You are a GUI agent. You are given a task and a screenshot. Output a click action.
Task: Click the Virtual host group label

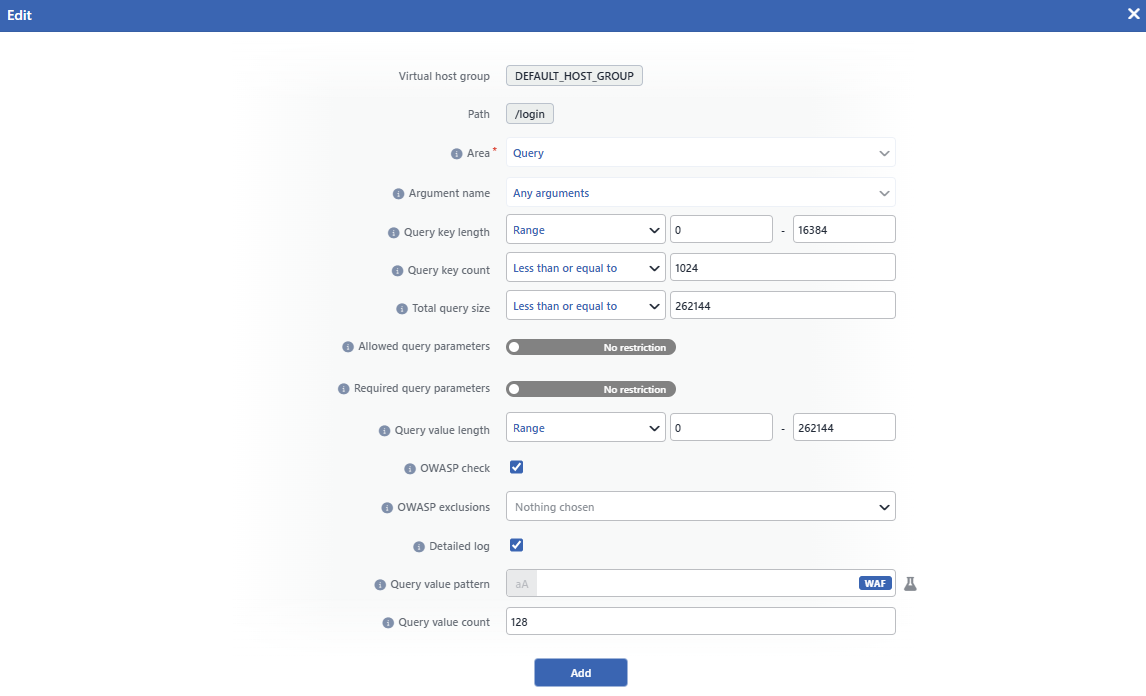pos(444,76)
